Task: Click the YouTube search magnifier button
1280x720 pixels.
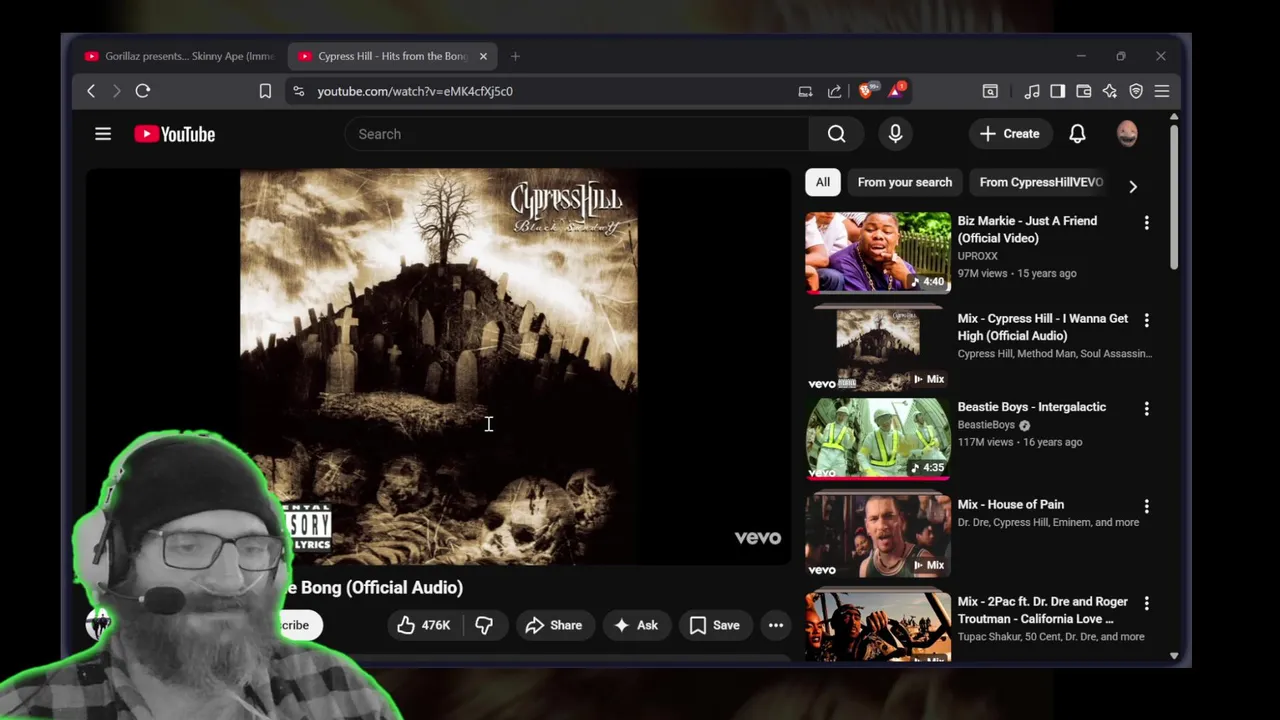Action: pyautogui.click(x=837, y=134)
